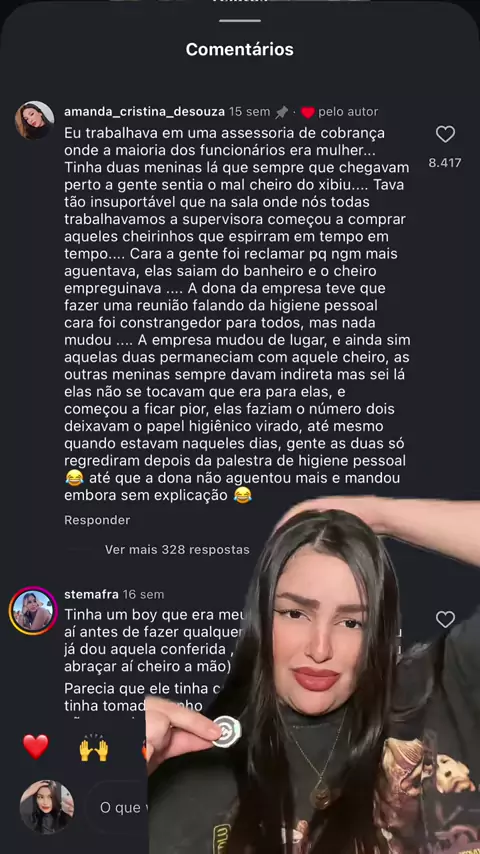Image resolution: width=480 pixels, height=854 pixels.
Task: Tap the Comentários header title
Action: [x=240, y=49]
